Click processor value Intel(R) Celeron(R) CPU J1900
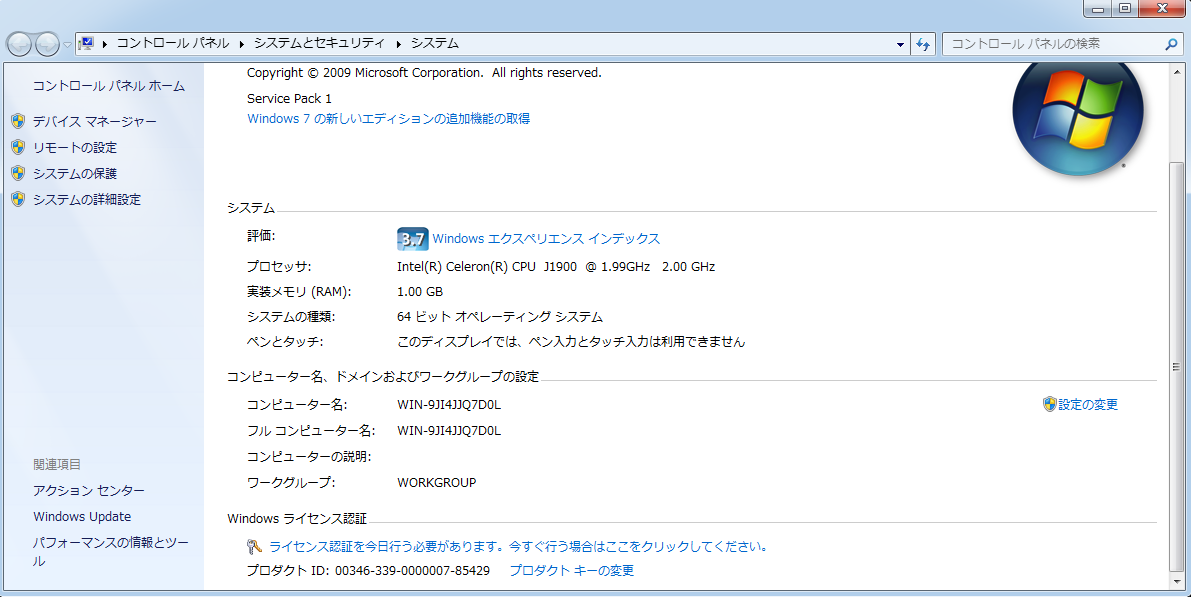Viewport: 1191px width, 597px height. pyautogui.click(x=556, y=267)
